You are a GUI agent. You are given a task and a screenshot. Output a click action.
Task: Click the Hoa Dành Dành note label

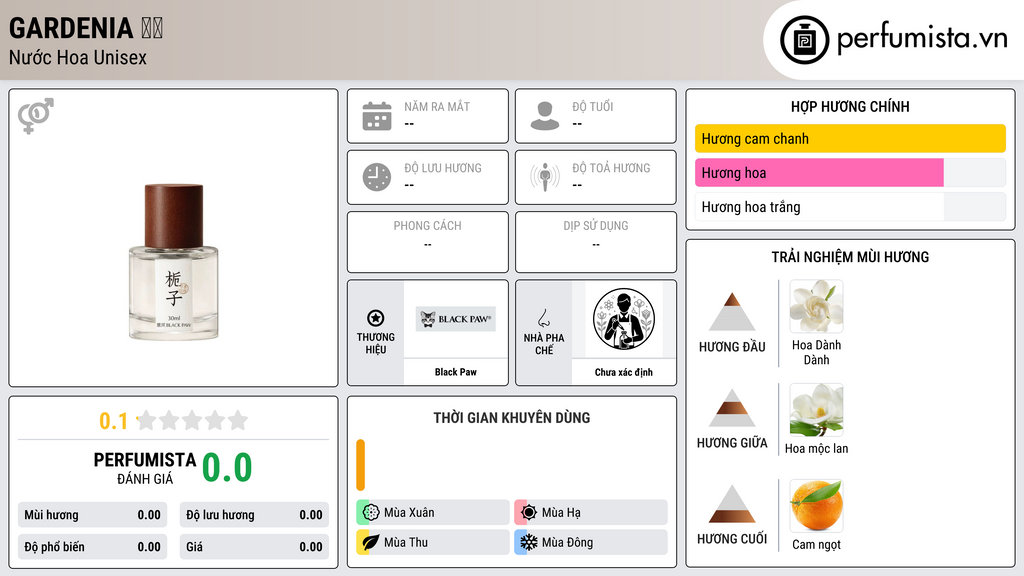coord(816,352)
